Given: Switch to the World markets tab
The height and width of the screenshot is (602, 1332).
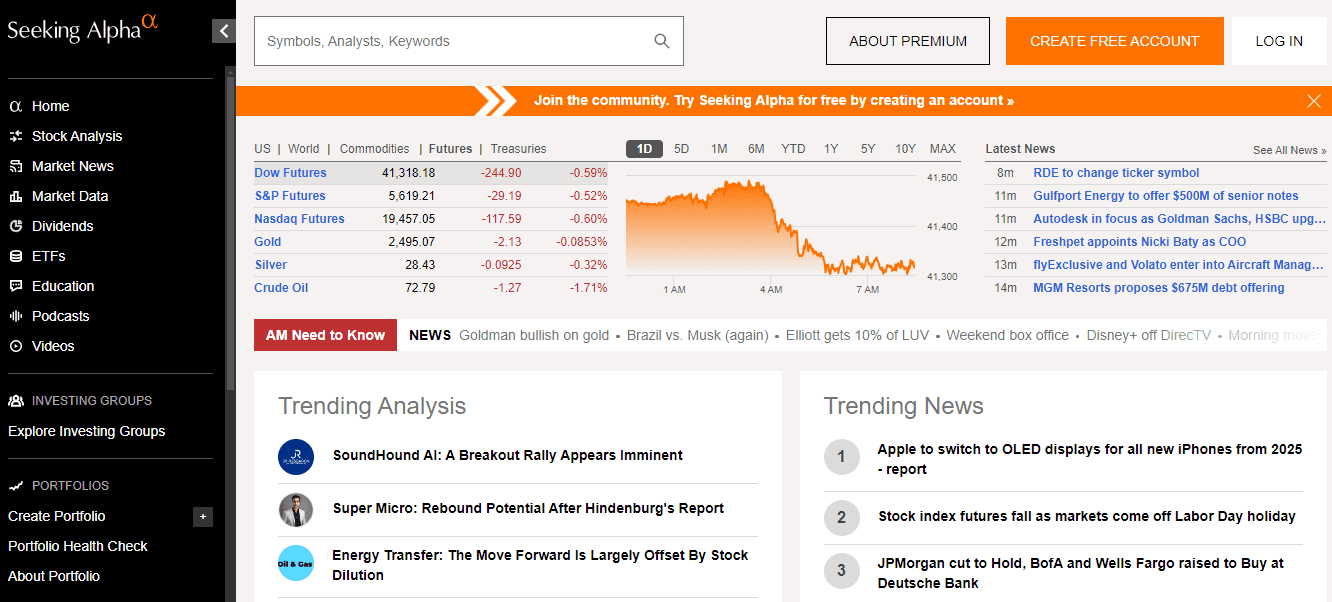Looking at the screenshot, I should click(304, 149).
